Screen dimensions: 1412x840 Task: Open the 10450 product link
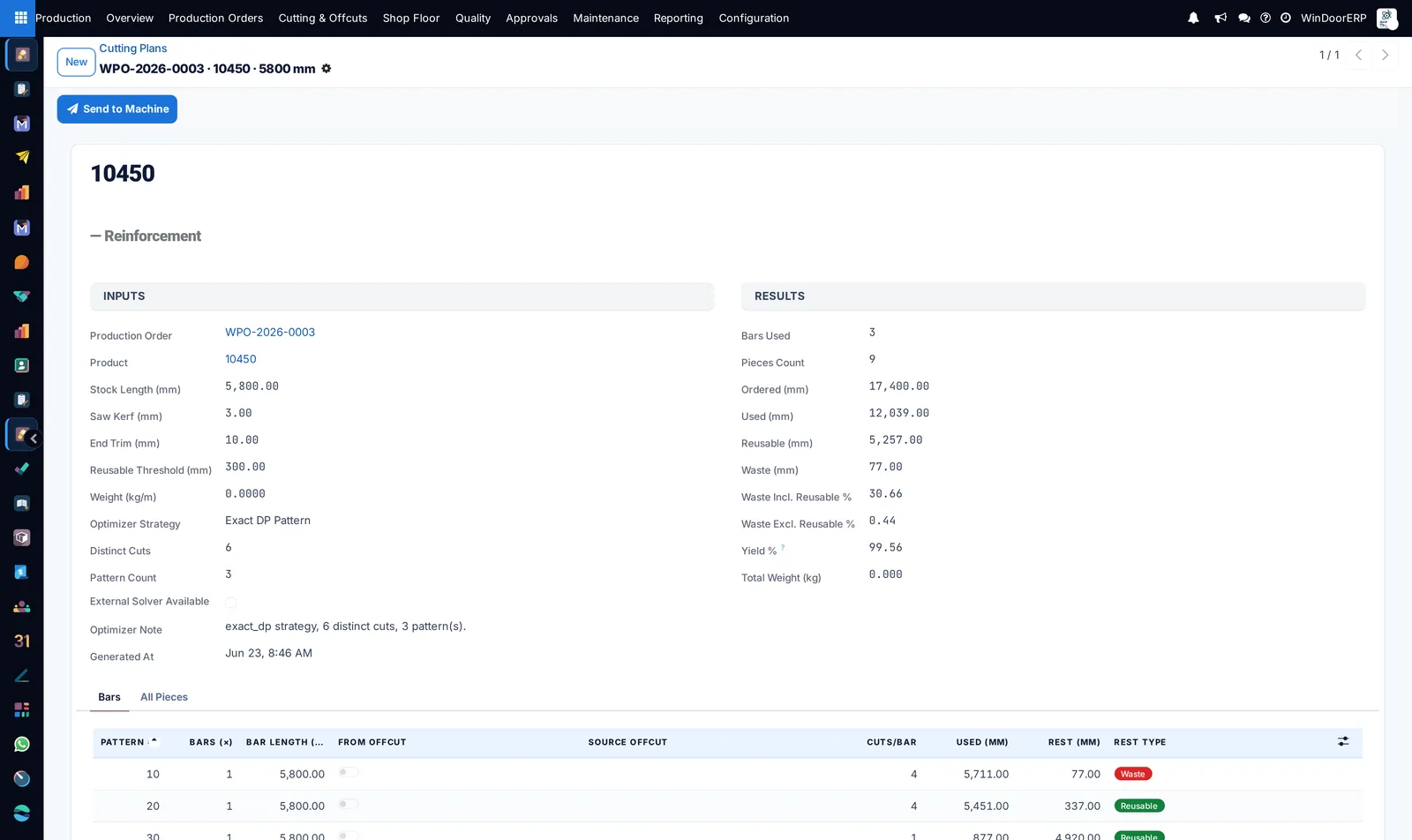pos(241,359)
